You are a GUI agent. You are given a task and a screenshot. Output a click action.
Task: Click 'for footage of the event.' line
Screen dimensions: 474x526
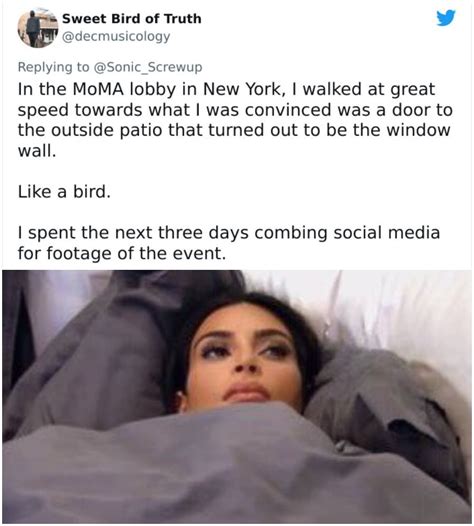point(122,253)
